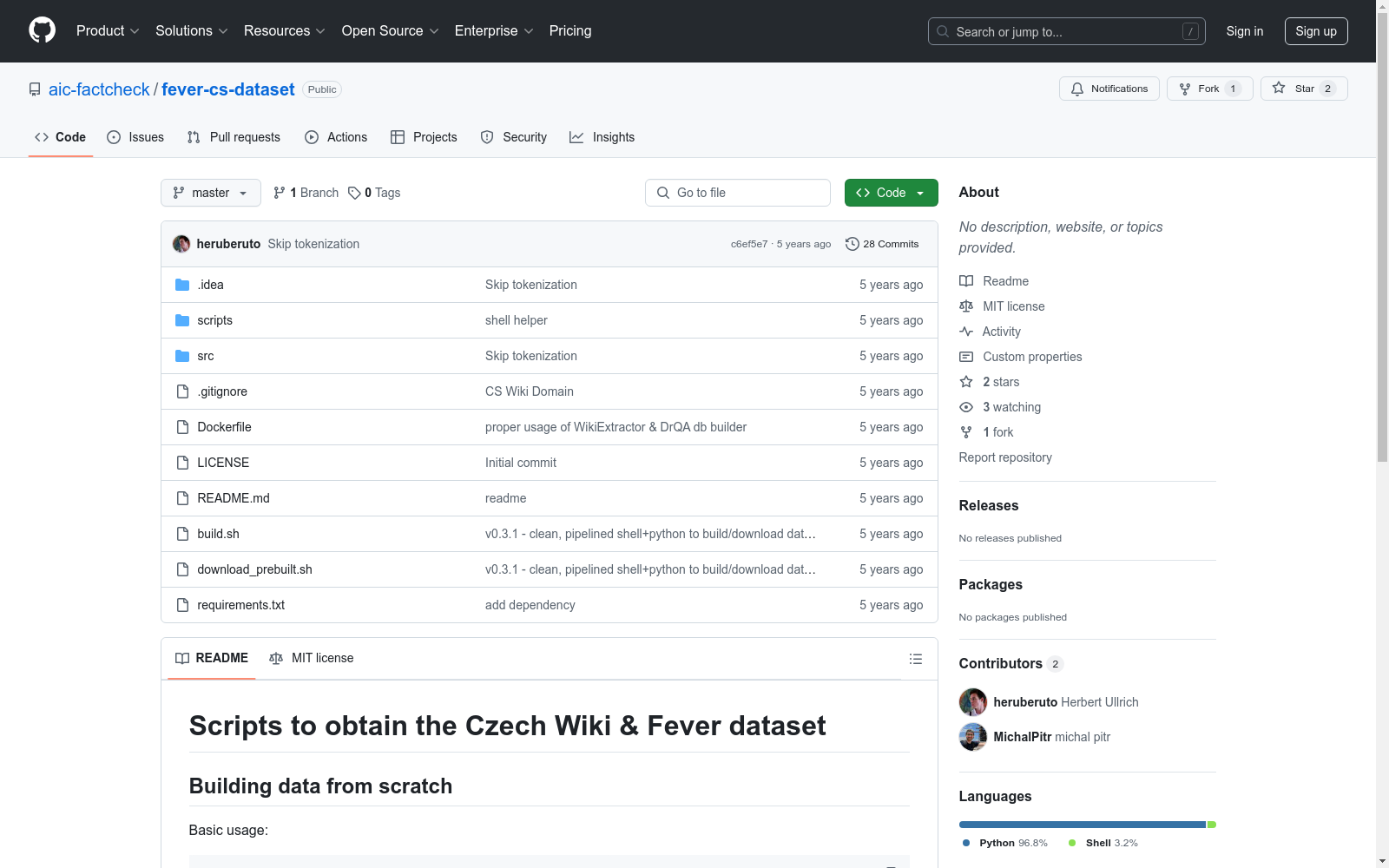This screenshot has width=1389, height=868.
Task: Click the .idea folder icon
Action: click(182, 285)
